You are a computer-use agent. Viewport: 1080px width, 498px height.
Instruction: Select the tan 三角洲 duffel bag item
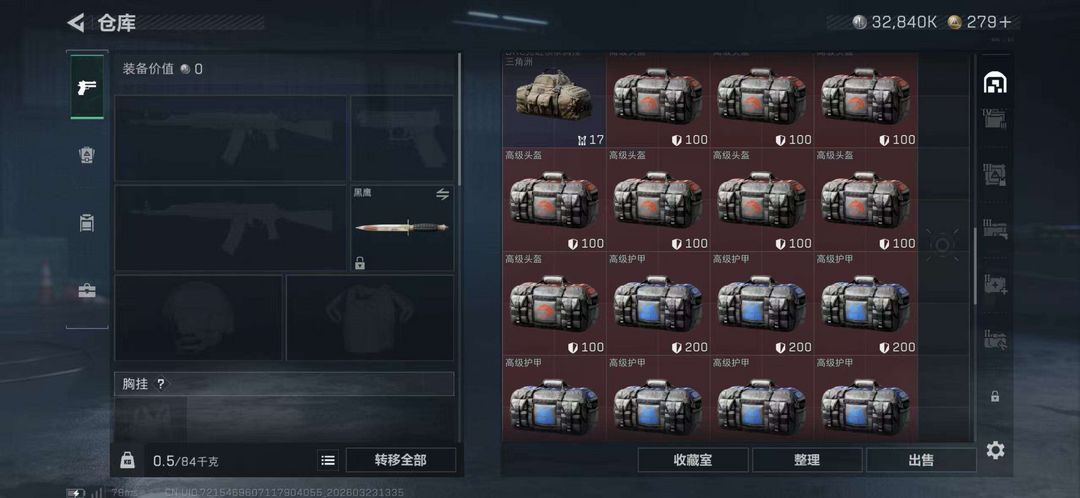554,101
